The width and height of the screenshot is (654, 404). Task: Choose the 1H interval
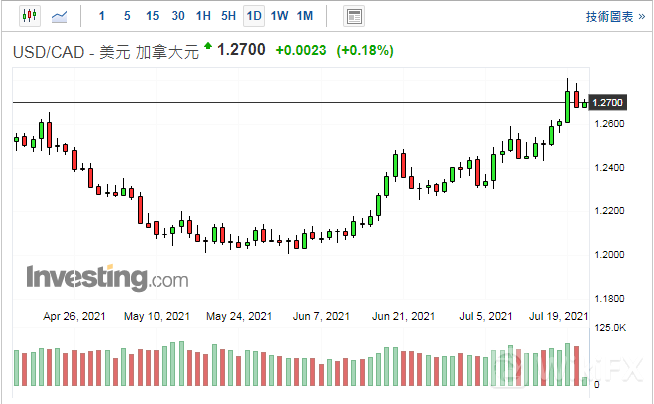coord(203,16)
